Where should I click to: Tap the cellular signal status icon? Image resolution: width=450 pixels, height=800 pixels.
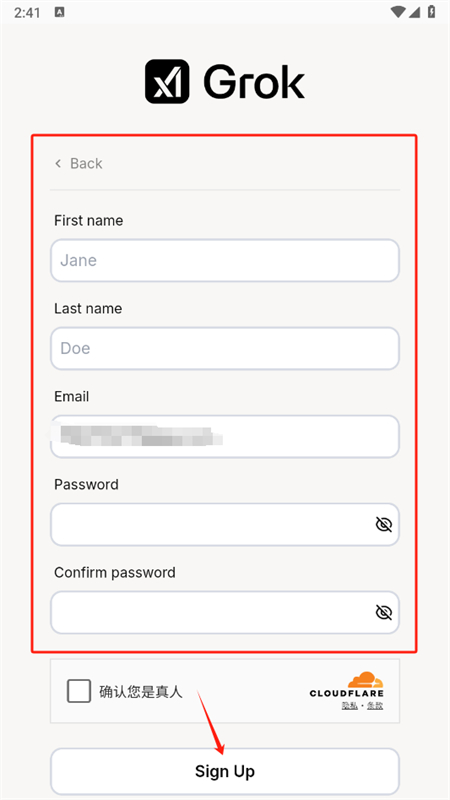tap(415, 12)
